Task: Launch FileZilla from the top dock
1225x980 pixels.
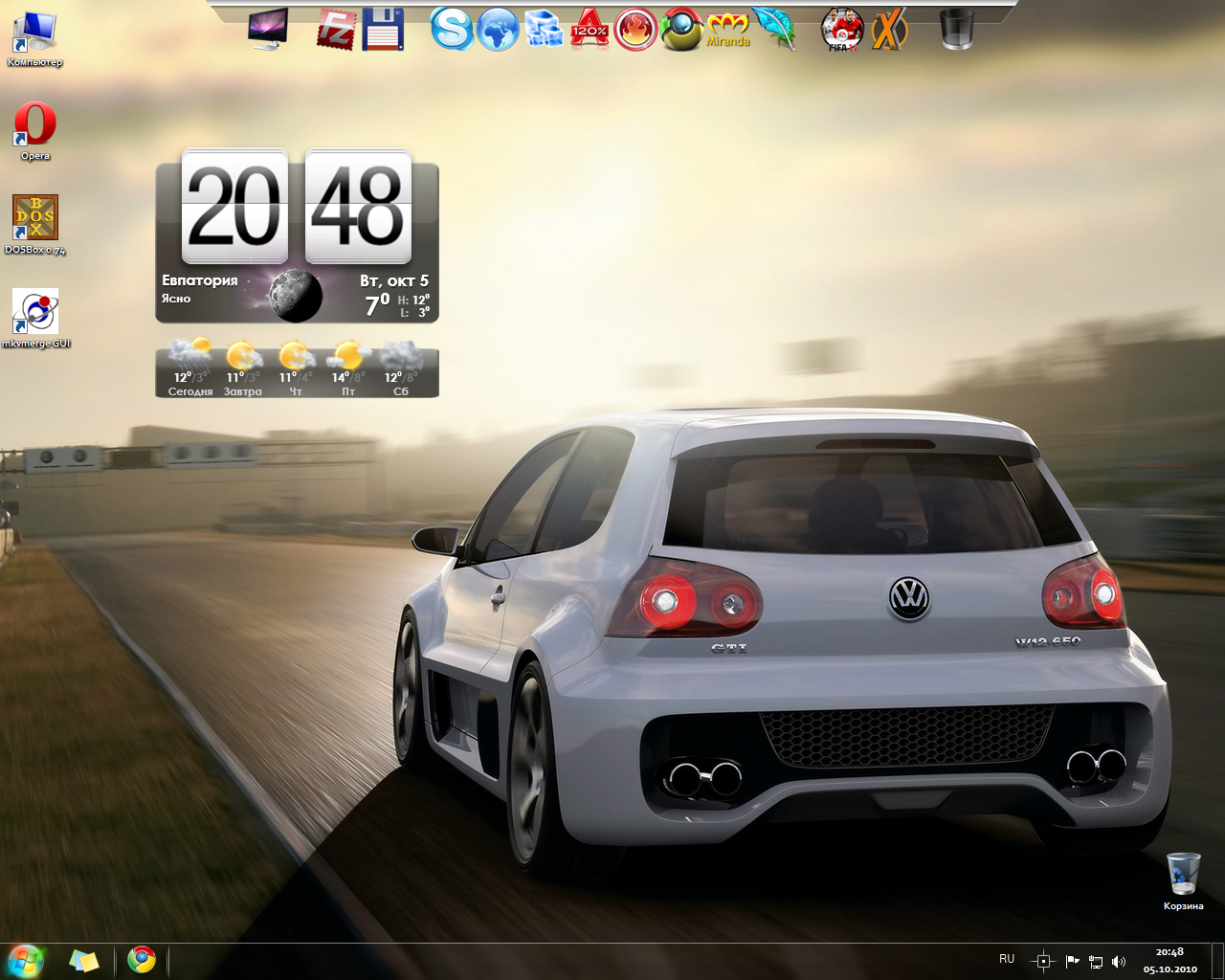Action: point(336,29)
